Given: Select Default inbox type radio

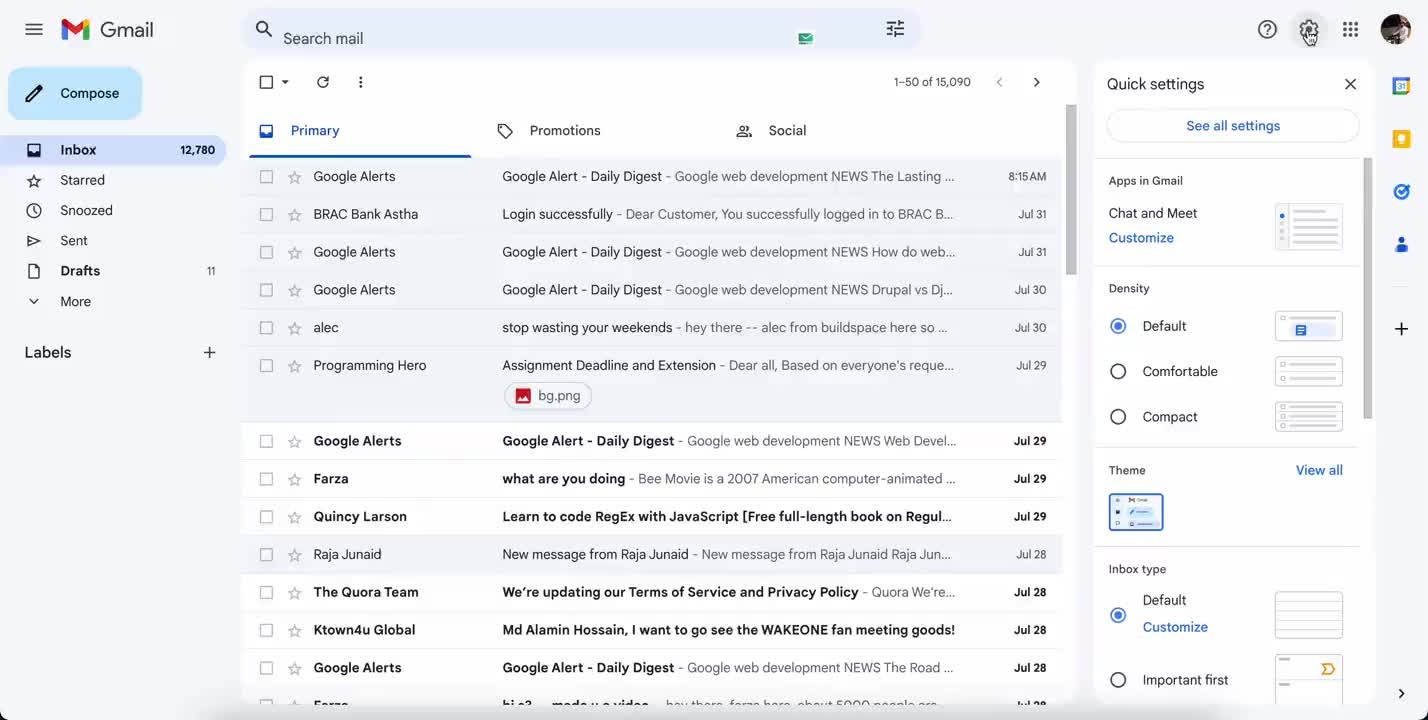Looking at the screenshot, I should [x=1118, y=614].
